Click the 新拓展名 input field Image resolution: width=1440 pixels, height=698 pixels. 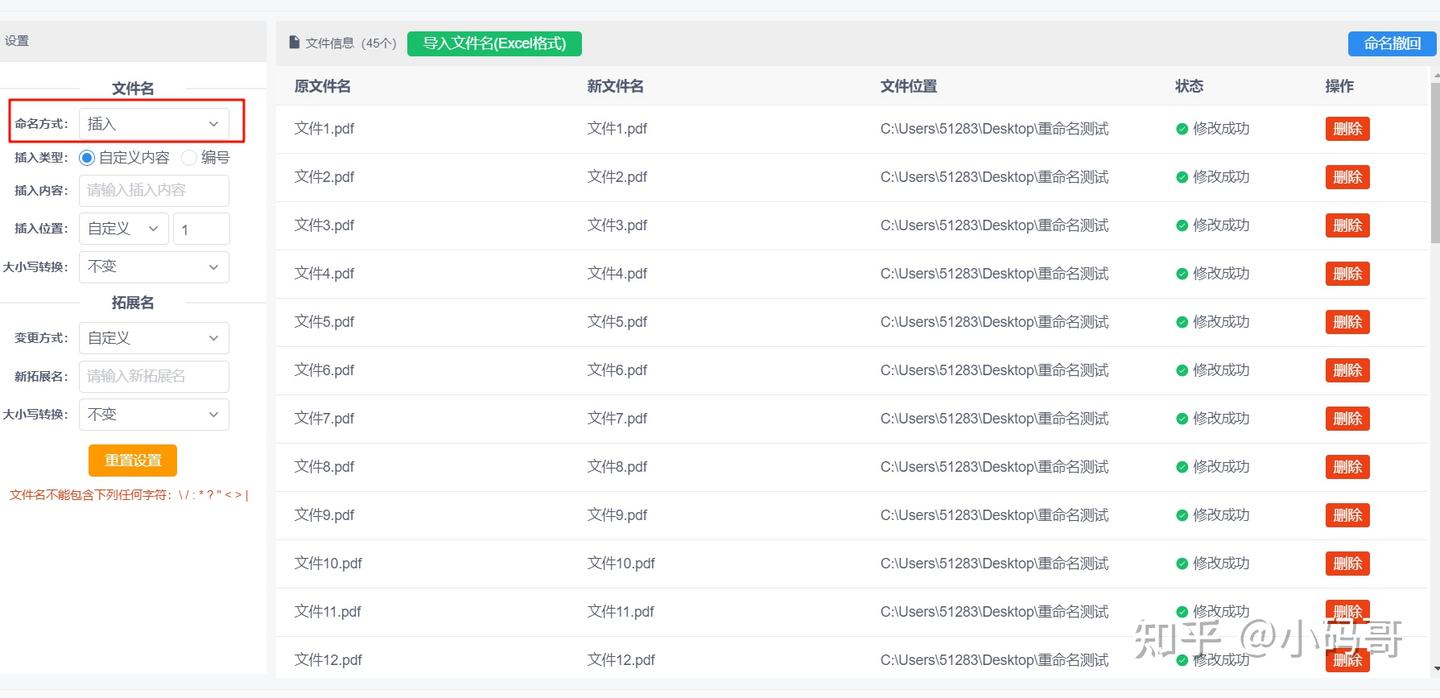(x=153, y=376)
